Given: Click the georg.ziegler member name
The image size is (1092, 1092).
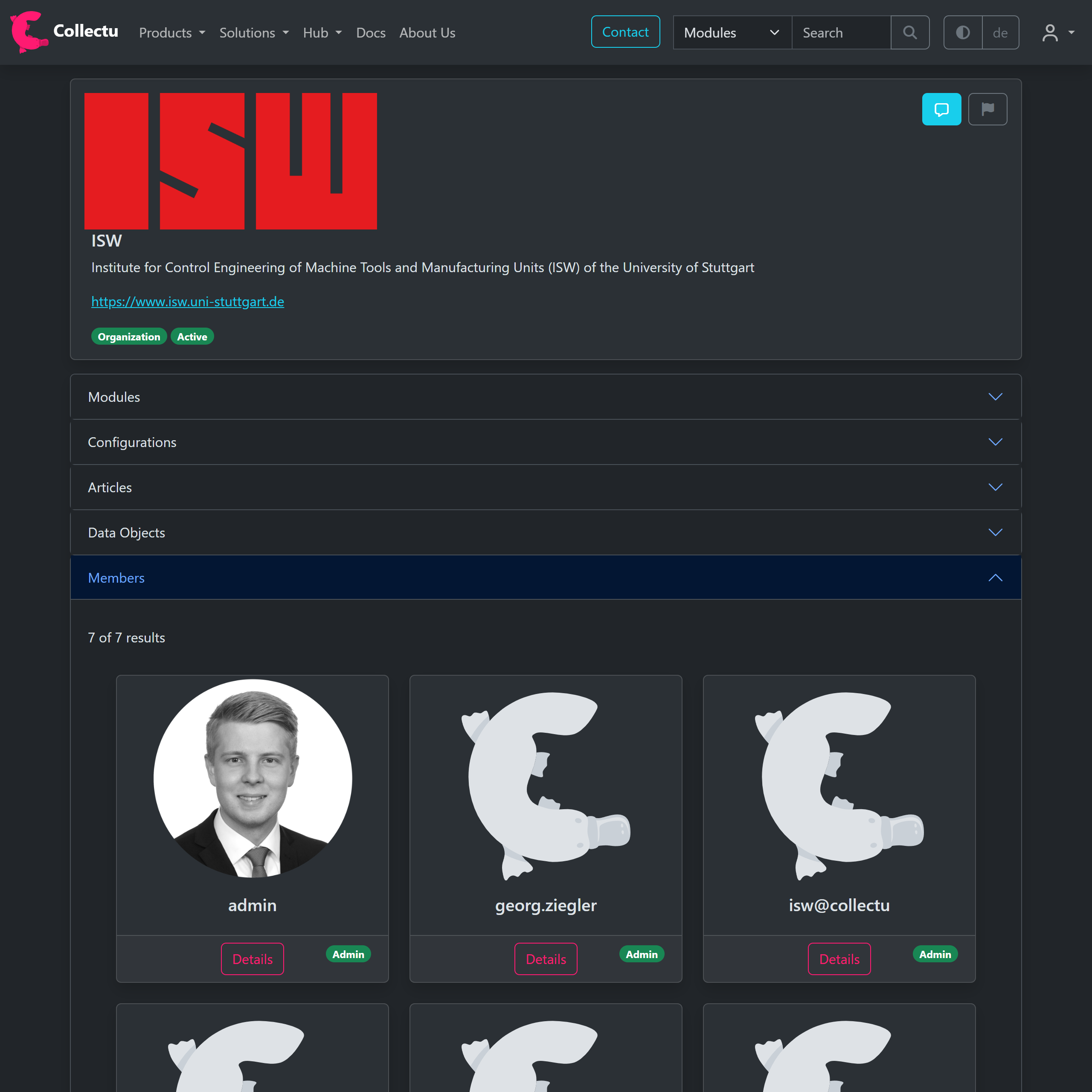Looking at the screenshot, I should click(546, 905).
